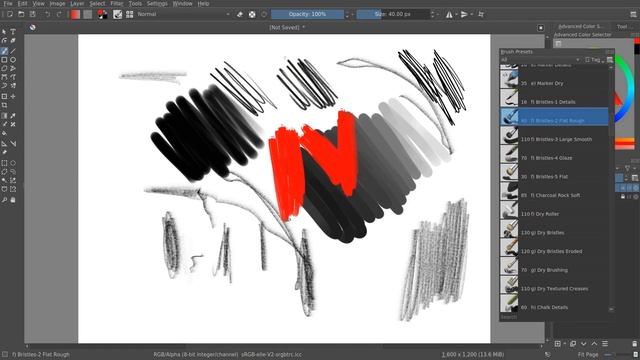Select the Move tool
The image size is (640, 360).
tap(13, 96)
